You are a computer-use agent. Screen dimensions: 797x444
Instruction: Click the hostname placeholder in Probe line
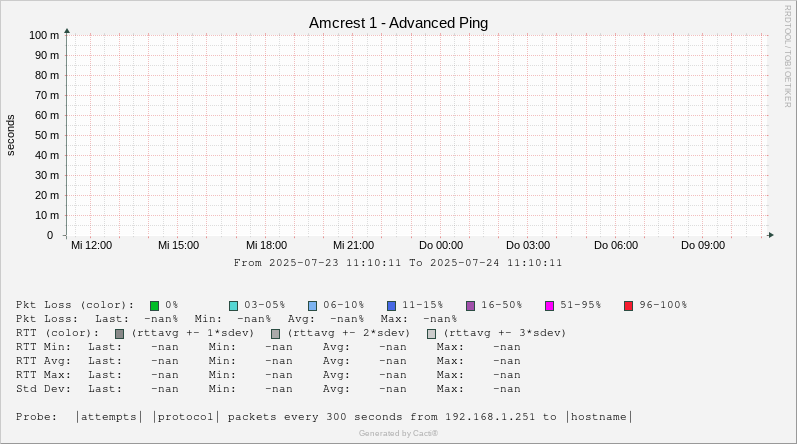(x=600, y=417)
